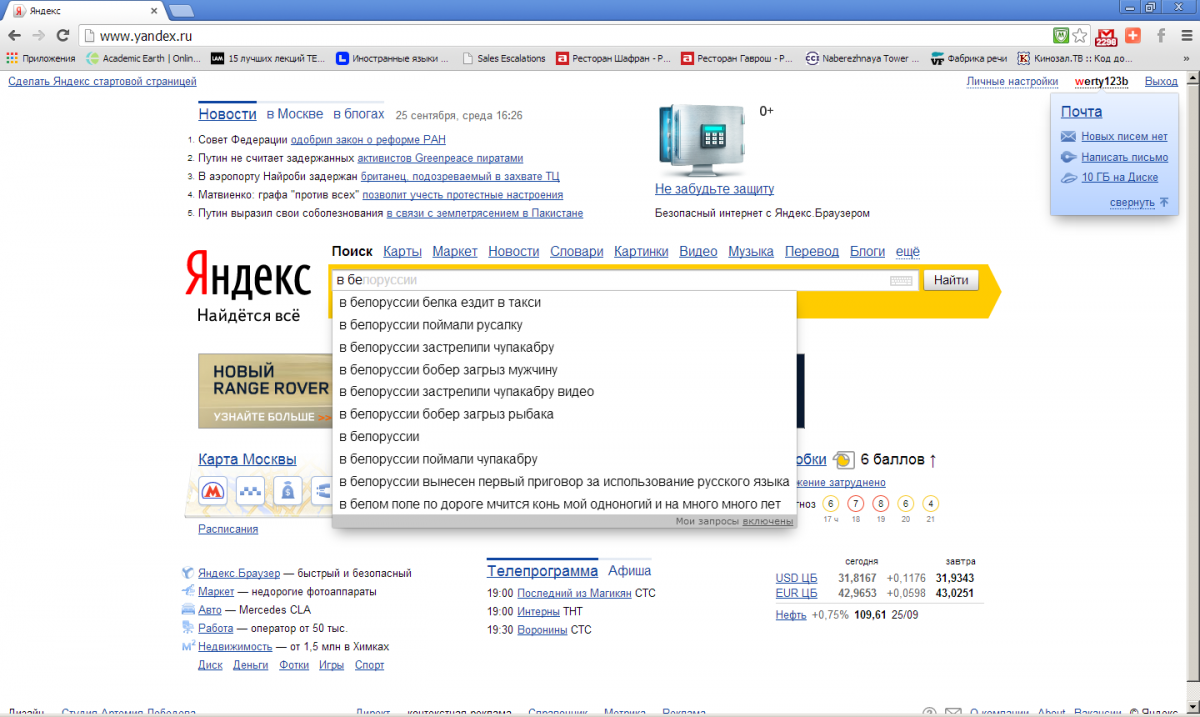Open Личные настройки link
The width and height of the screenshot is (1200, 717).
[x=1012, y=81]
